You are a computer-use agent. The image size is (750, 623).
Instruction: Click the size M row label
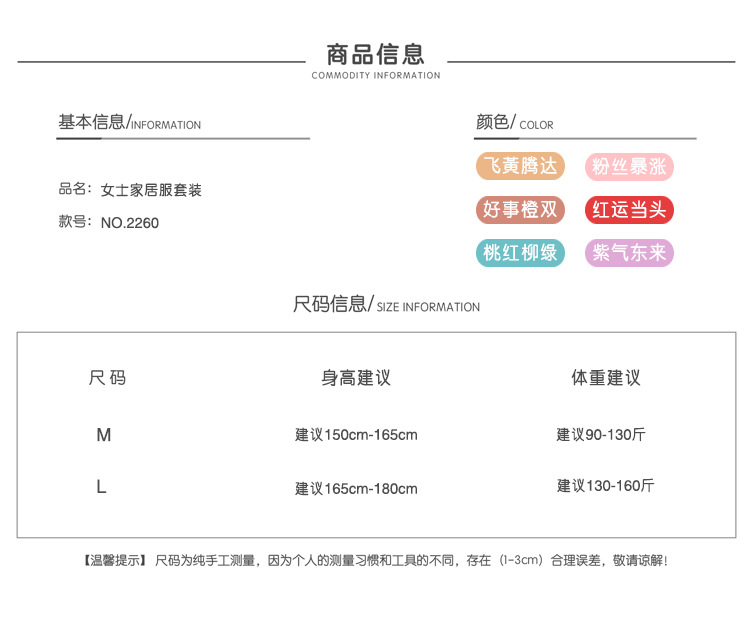(x=104, y=435)
